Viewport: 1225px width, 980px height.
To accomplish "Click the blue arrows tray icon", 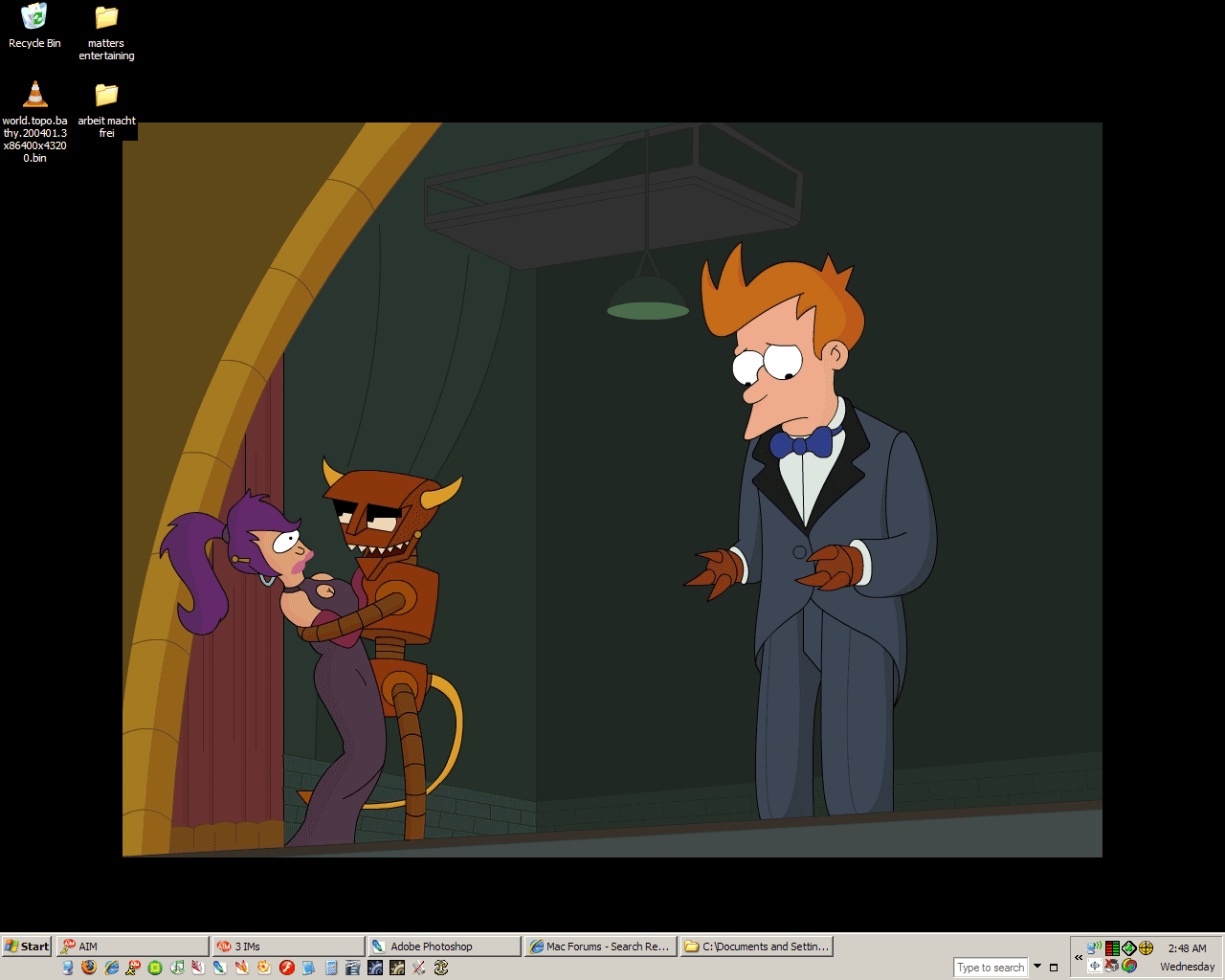I will (1095, 966).
